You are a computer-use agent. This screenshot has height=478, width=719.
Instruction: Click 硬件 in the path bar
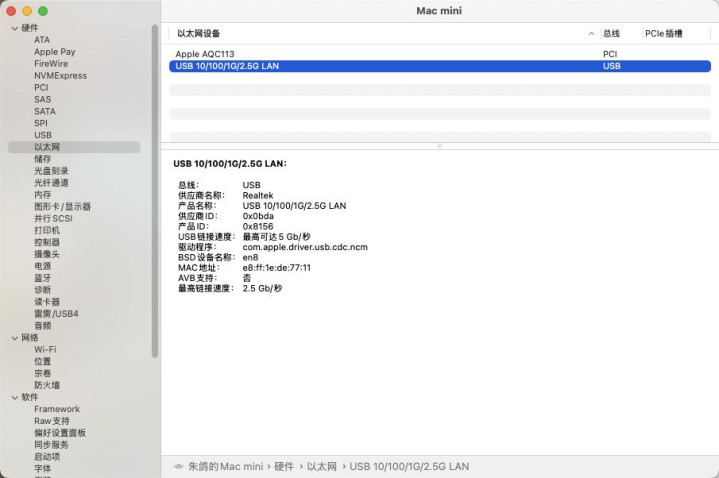coord(284,467)
